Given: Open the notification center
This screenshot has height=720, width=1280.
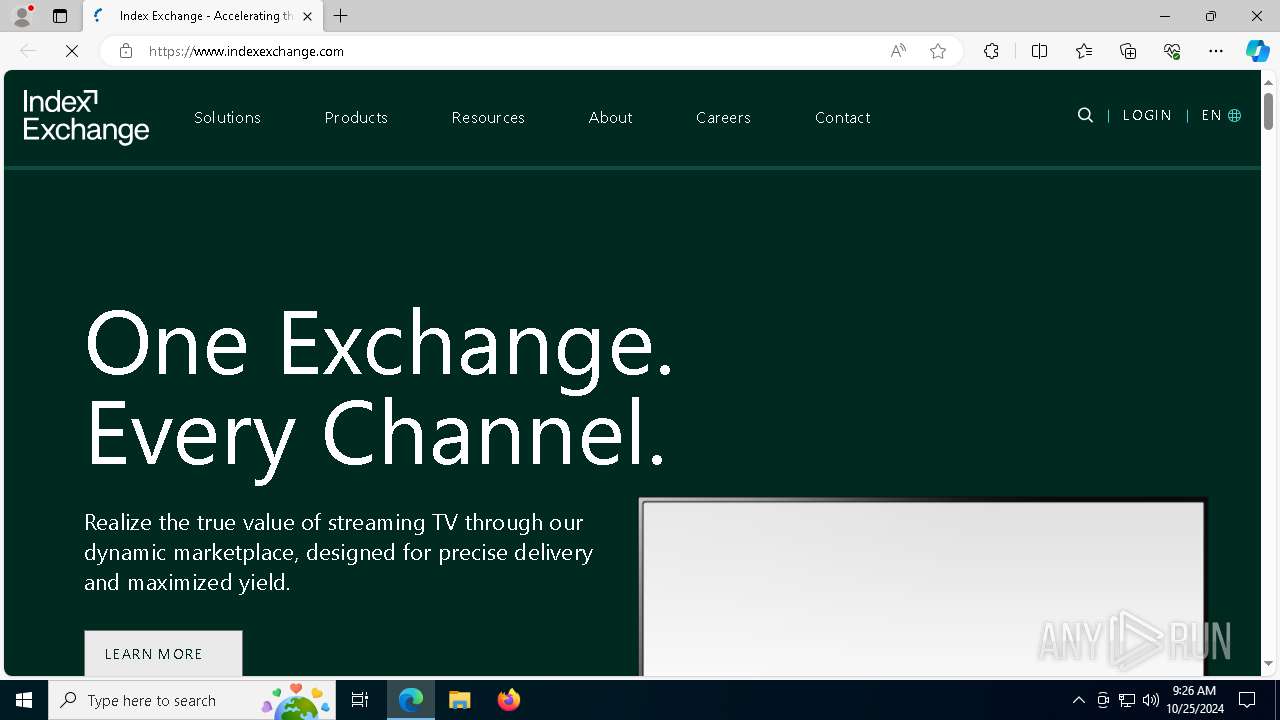Looking at the screenshot, I should pos(1247,700).
